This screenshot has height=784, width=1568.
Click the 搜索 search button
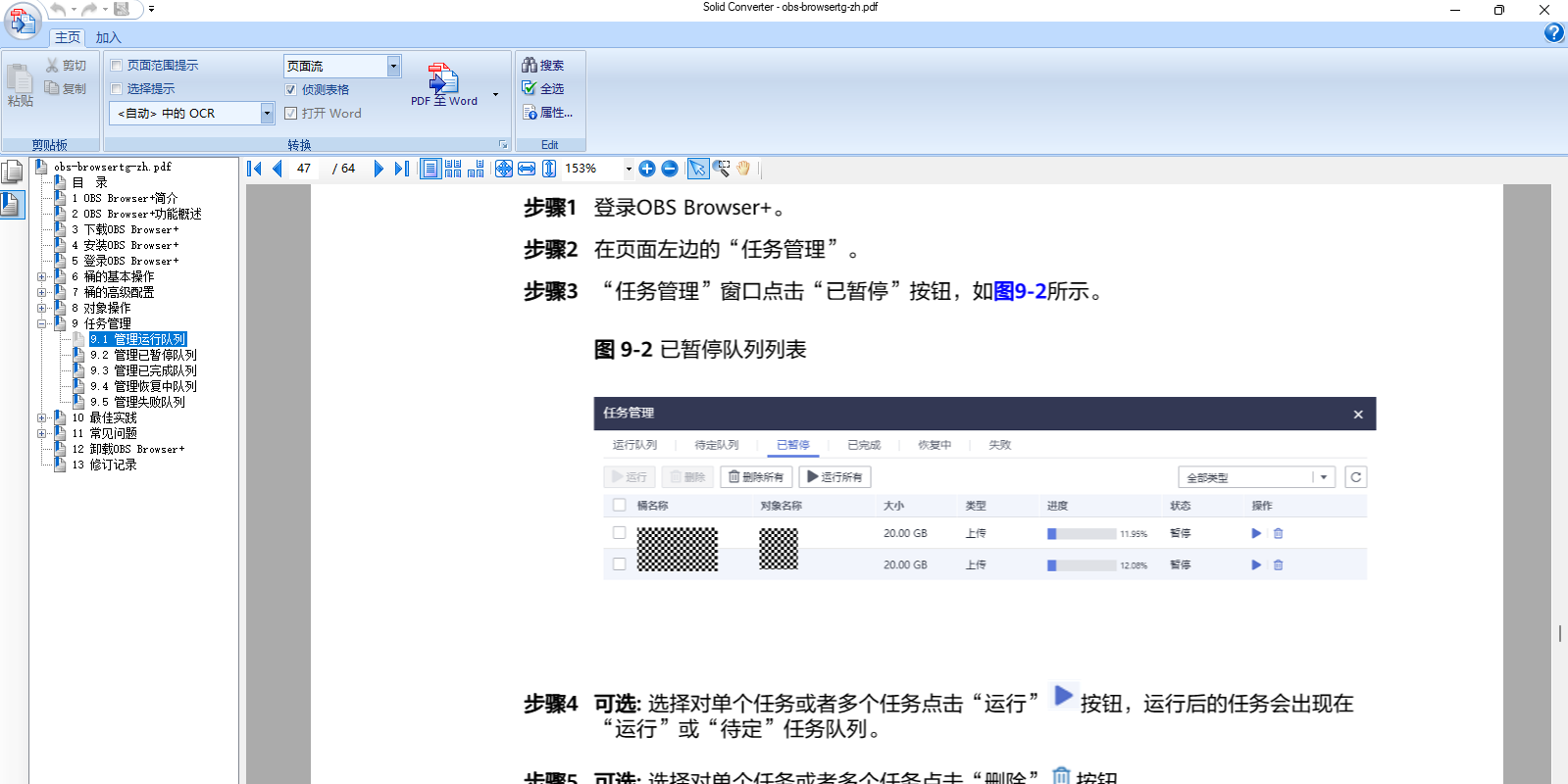pos(543,66)
